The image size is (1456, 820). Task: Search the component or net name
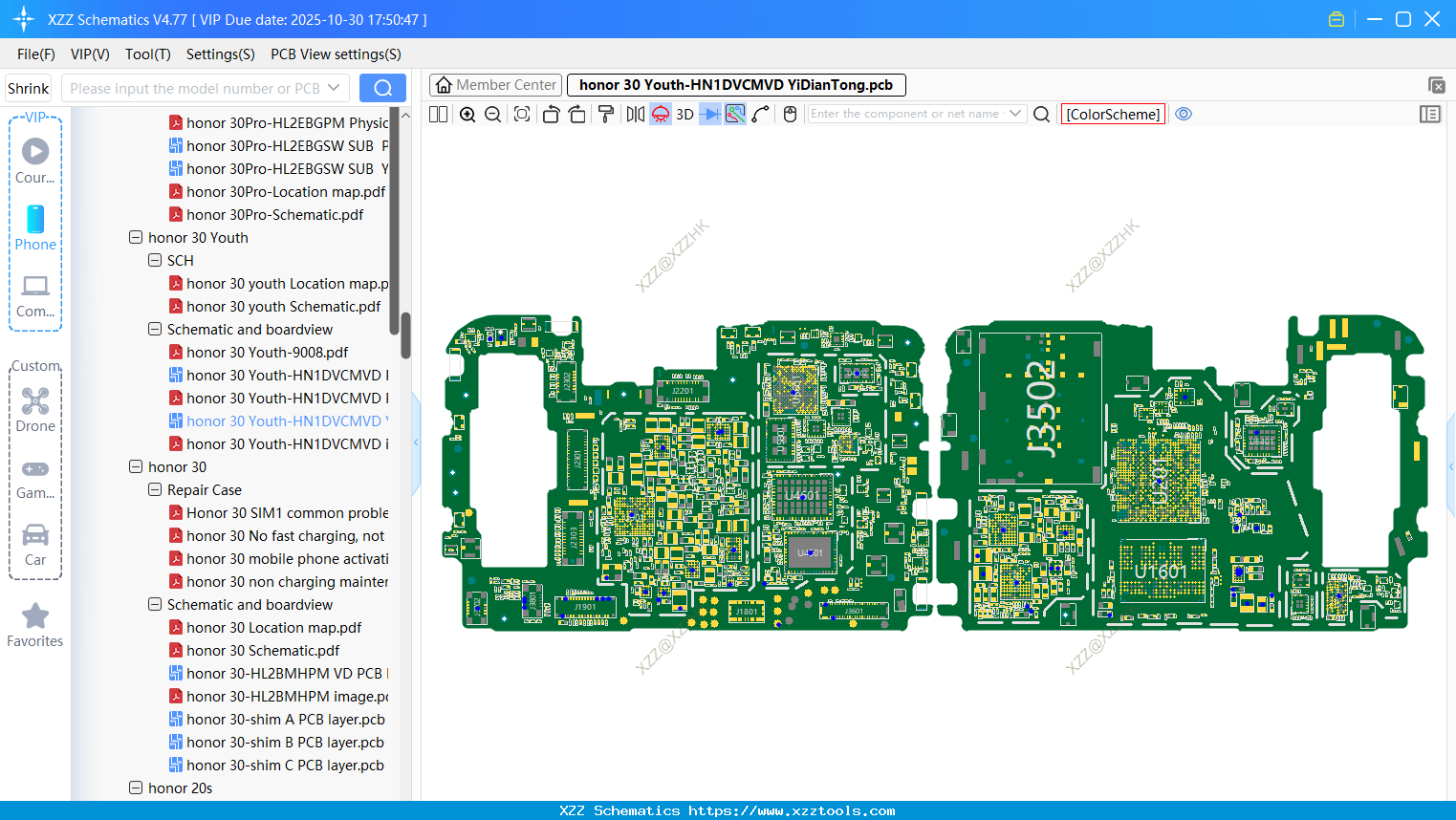pos(1042,114)
